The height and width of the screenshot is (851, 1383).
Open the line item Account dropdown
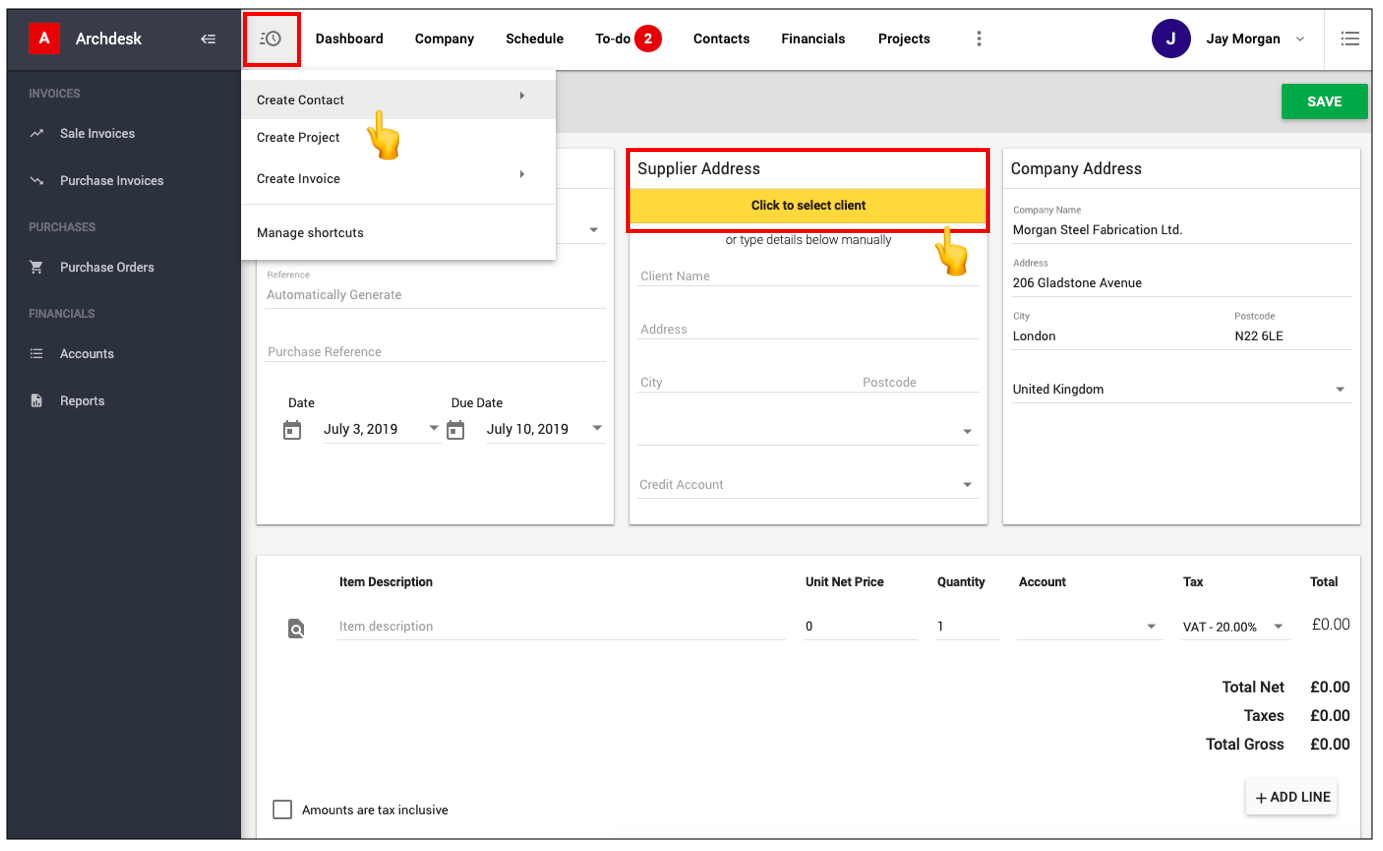point(1090,627)
